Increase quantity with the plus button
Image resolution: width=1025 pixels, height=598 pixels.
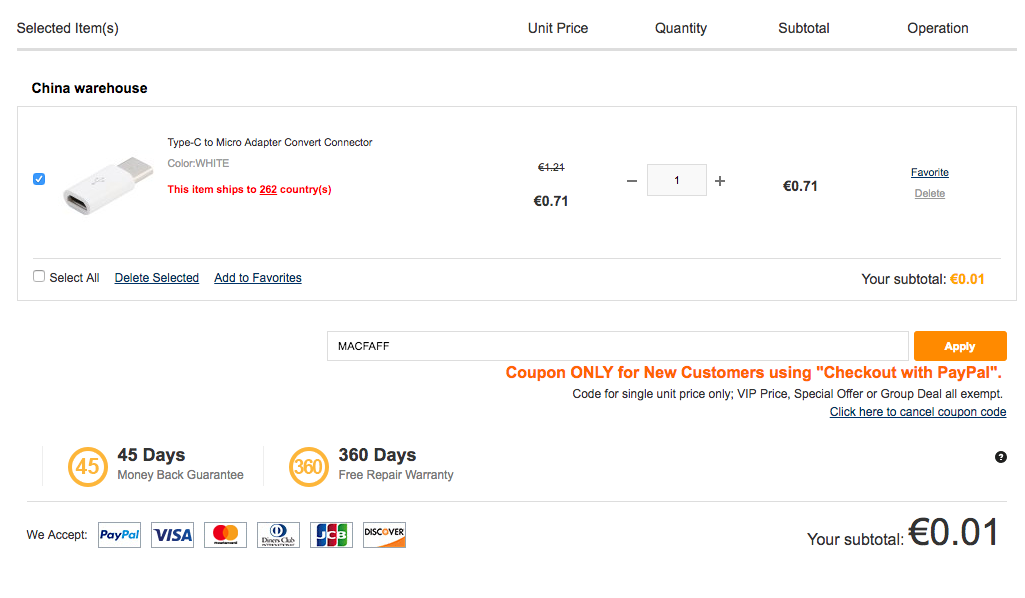click(720, 181)
